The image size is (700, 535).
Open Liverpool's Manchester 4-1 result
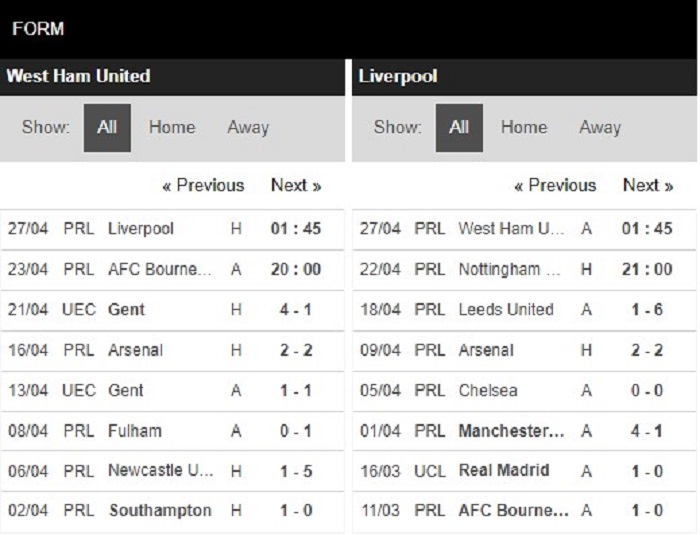pyautogui.click(x=512, y=431)
